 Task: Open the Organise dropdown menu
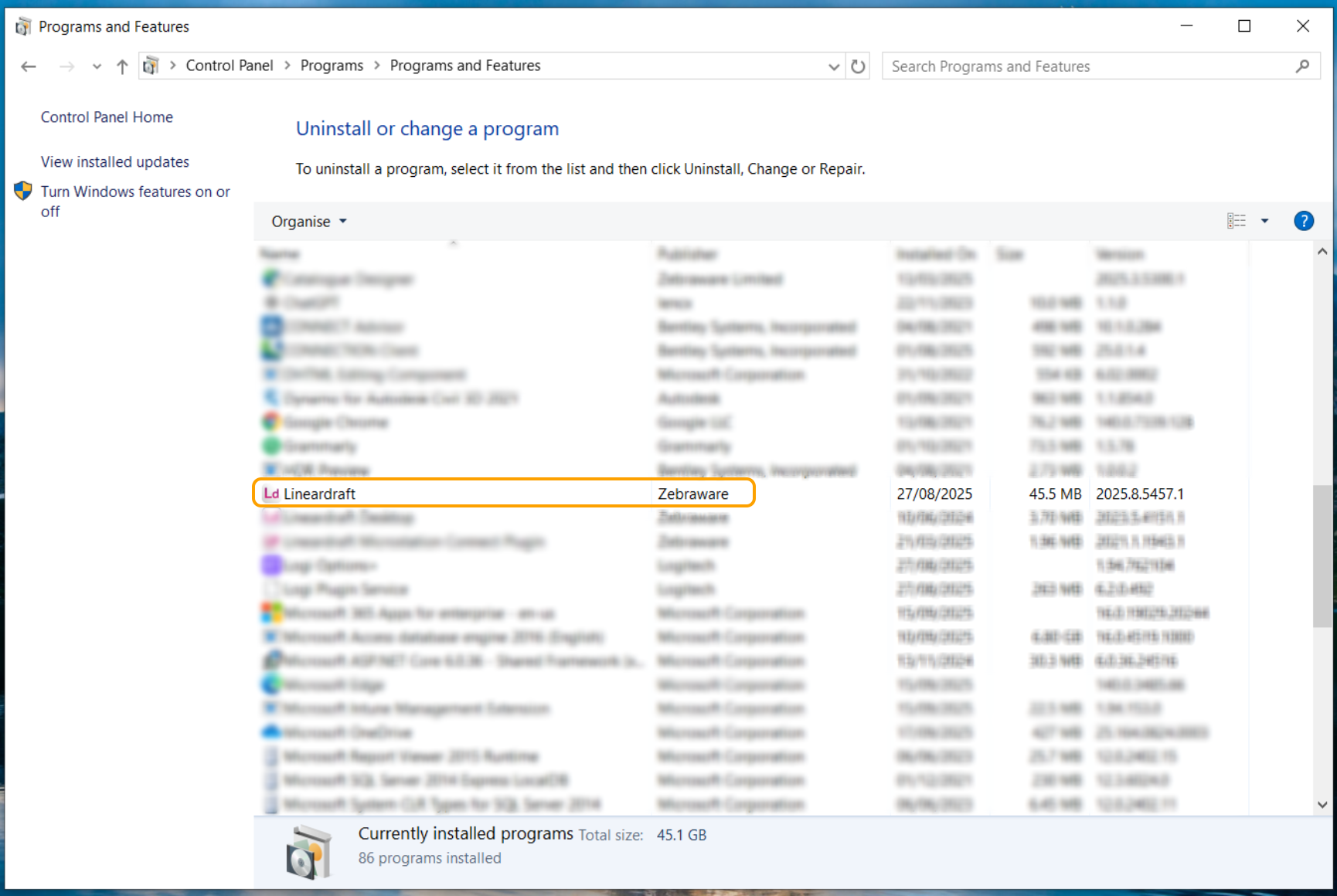pos(309,222)
